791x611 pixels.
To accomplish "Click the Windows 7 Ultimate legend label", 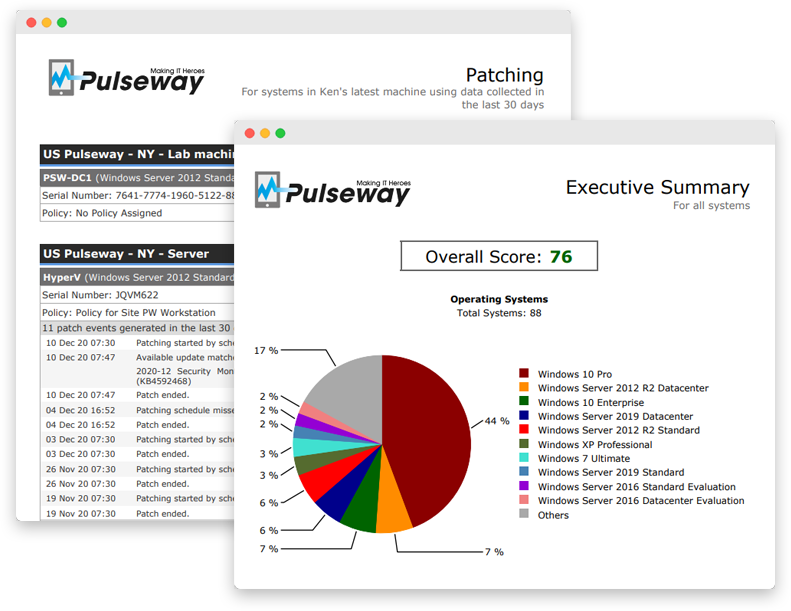I will point(585,459).
